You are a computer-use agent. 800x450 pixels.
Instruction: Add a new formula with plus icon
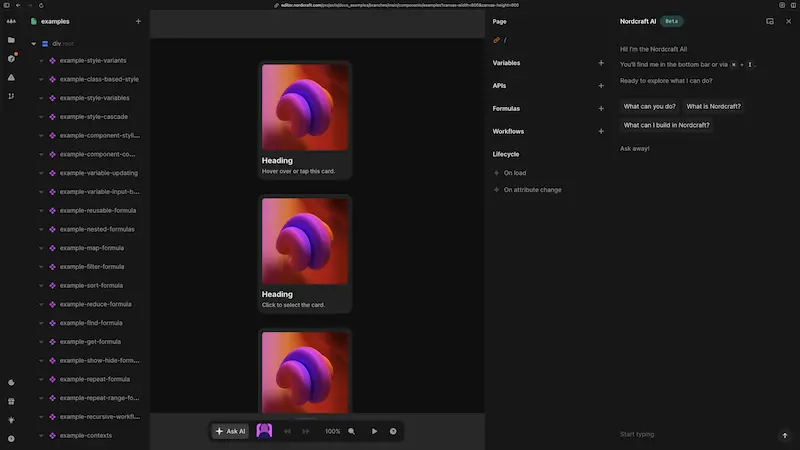(601, 109)
